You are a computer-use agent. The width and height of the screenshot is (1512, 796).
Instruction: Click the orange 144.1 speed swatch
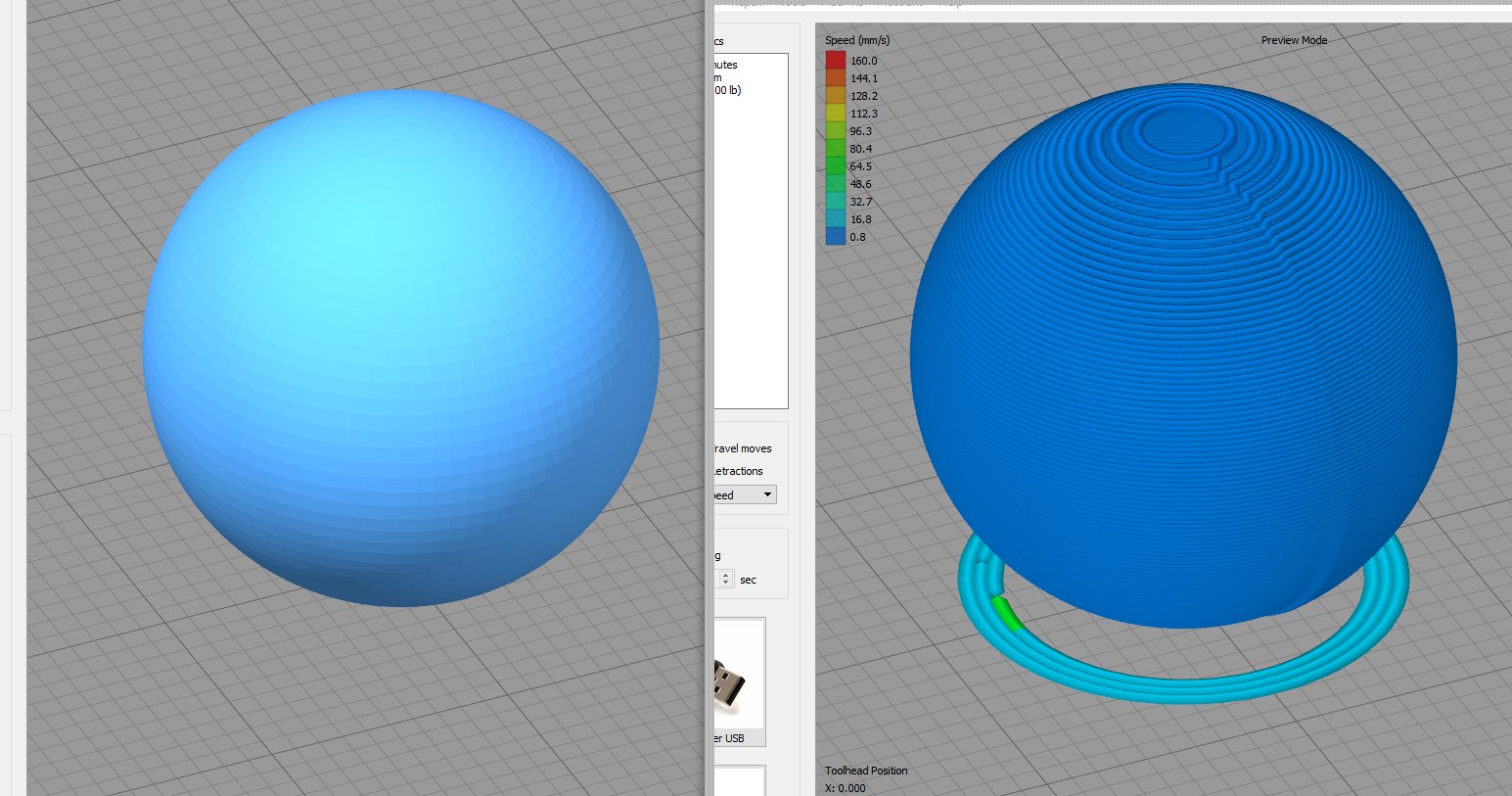[x=835, y=78]
